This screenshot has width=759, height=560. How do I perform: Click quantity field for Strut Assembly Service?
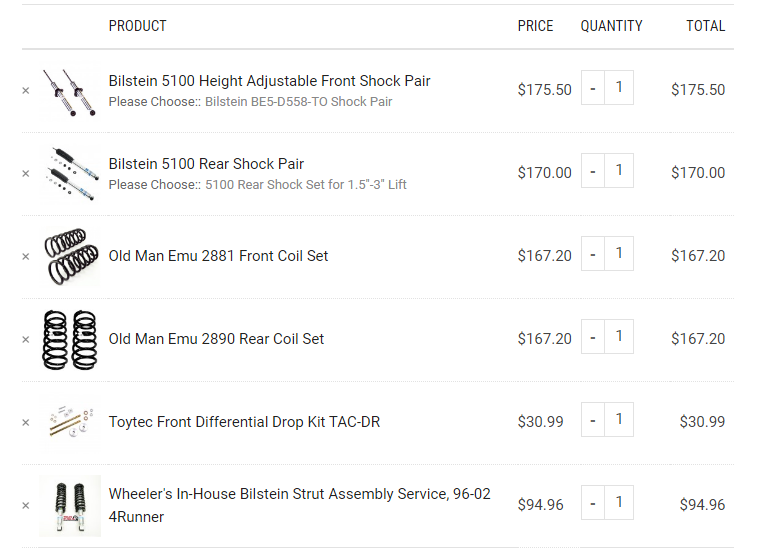point(619,503)
